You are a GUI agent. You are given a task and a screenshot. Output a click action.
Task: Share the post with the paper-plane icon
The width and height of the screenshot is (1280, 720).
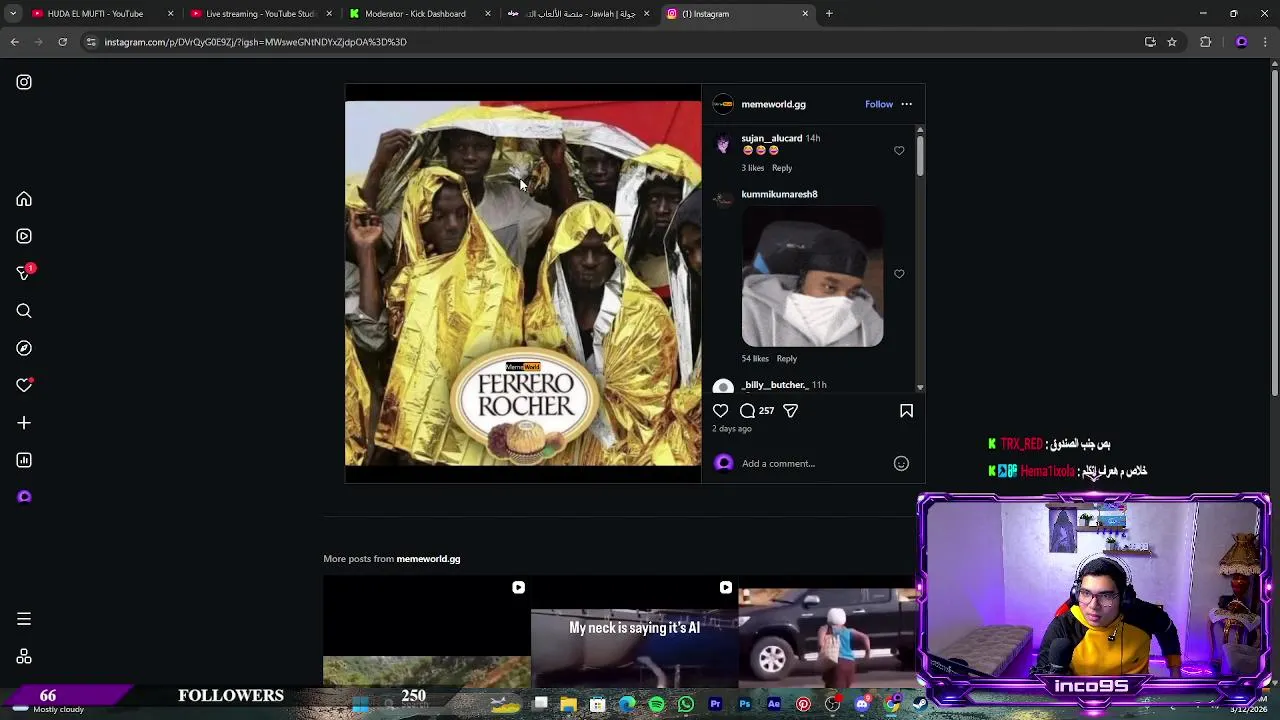coord(790,411)
